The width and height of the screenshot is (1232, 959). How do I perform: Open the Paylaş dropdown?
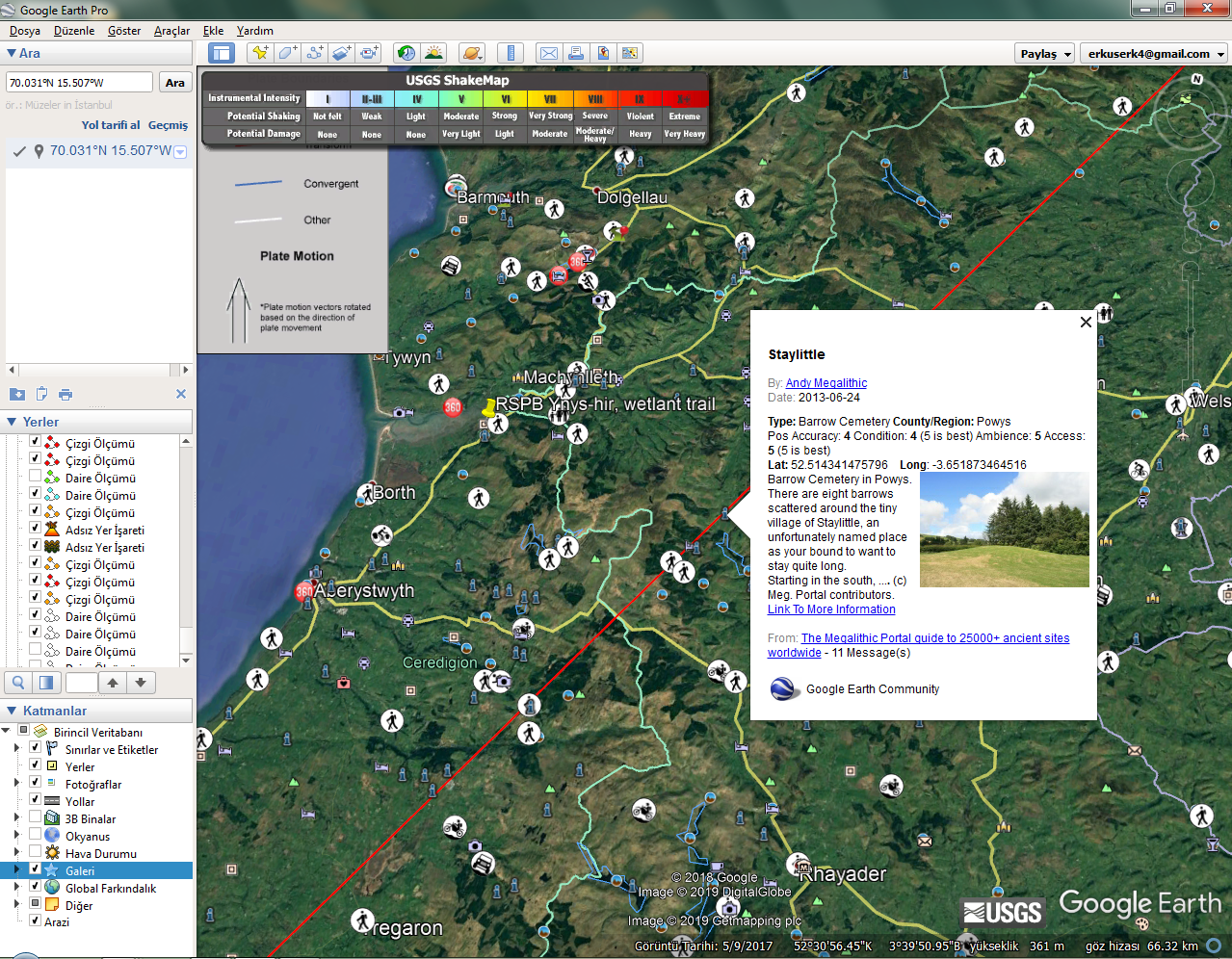tap(1045, 54)
